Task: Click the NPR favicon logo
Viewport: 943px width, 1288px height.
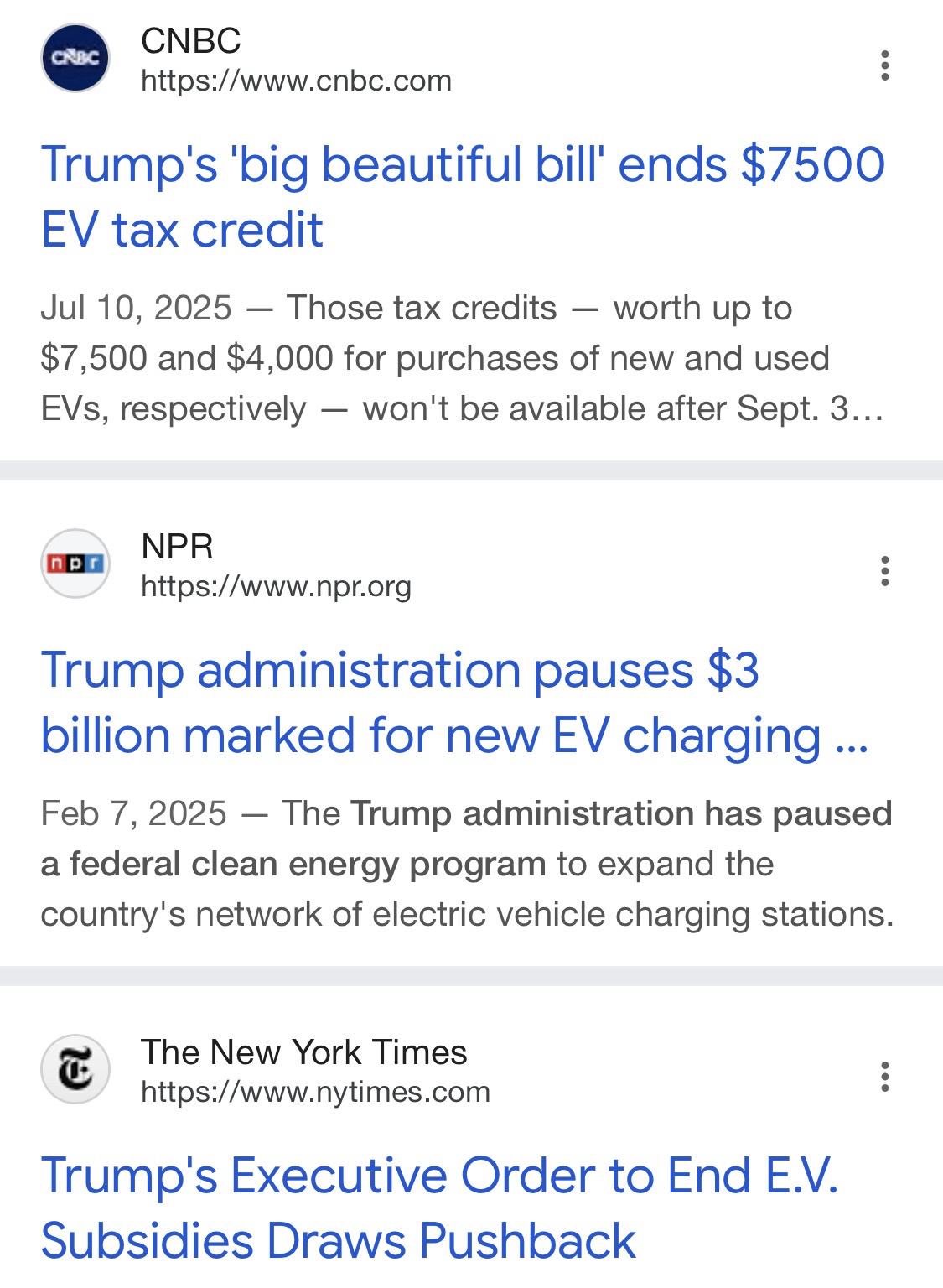Action: 75,563
